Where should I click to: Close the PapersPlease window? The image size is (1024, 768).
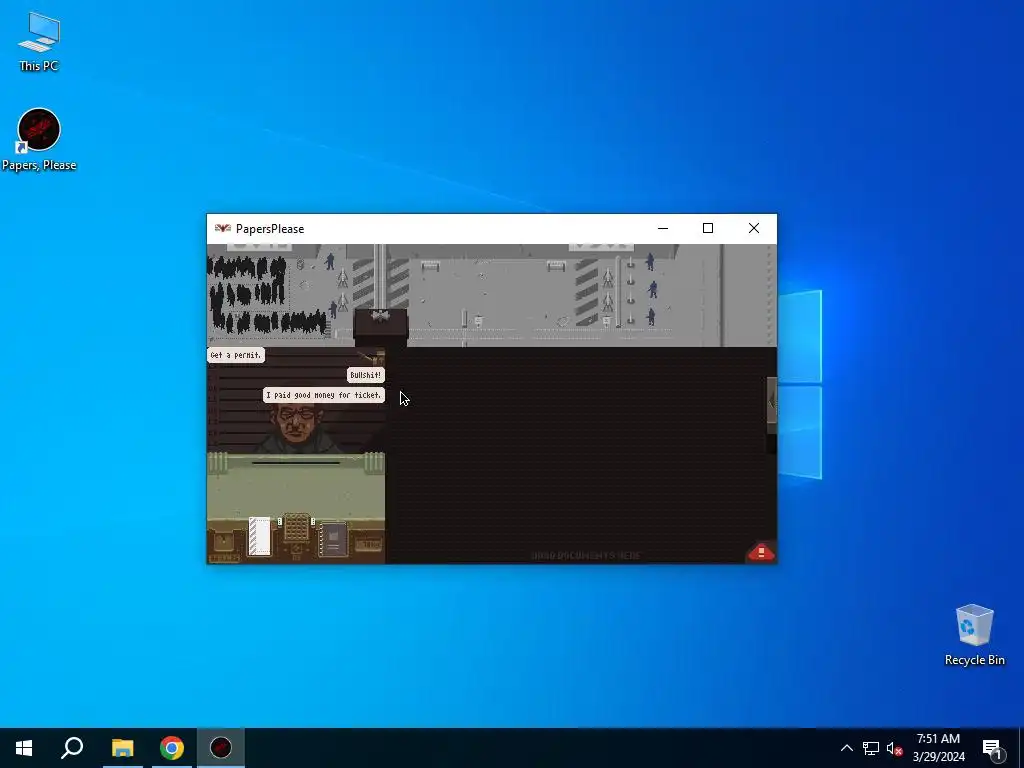click(x=754, y=229)
